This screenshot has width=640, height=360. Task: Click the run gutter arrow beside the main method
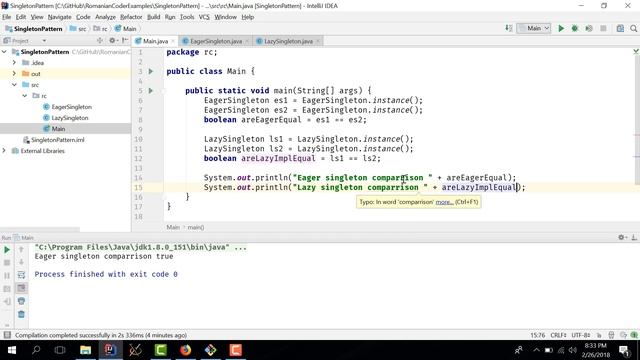click(x=151, y=91)
